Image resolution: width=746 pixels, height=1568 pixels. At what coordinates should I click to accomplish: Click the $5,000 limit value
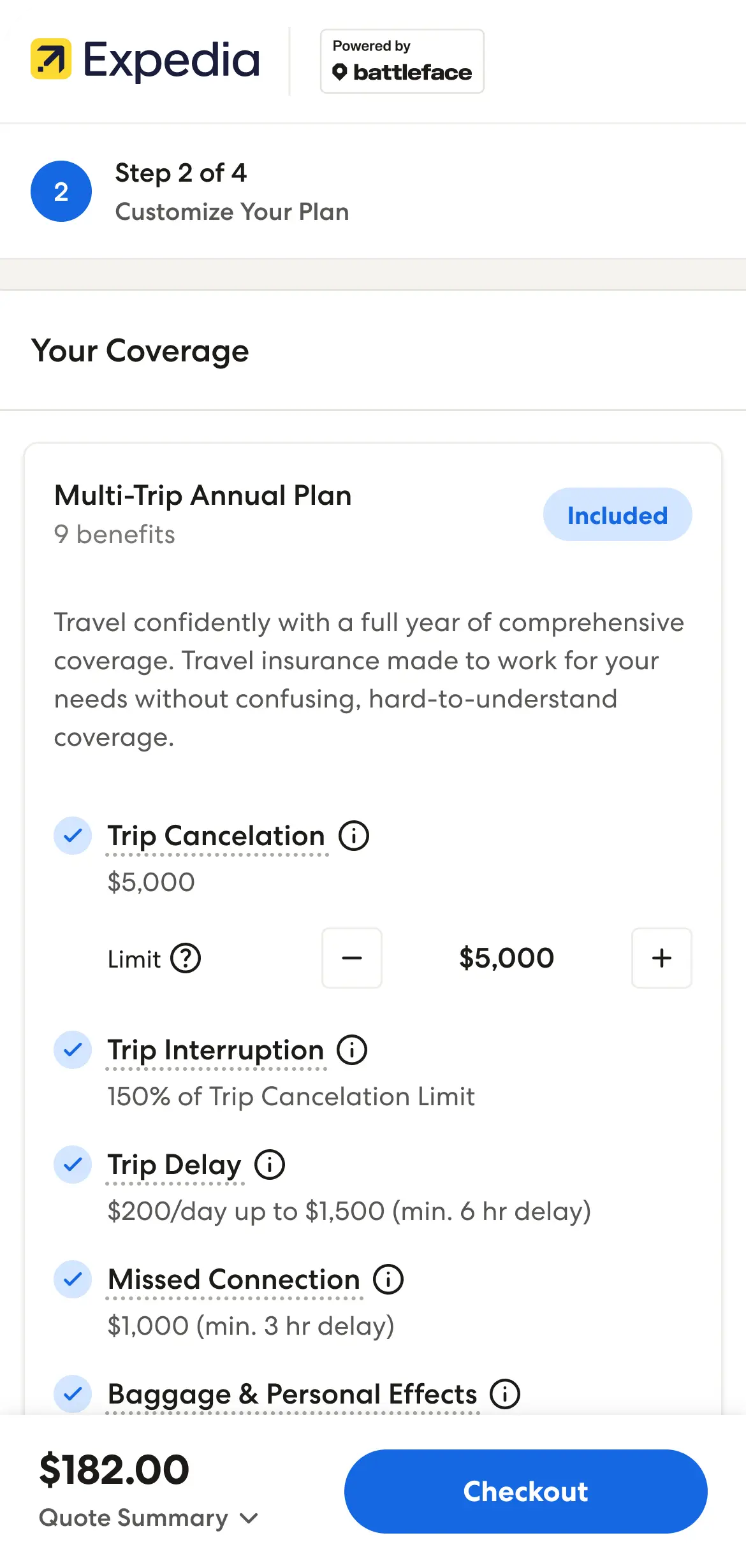click(x=507, y=958)
